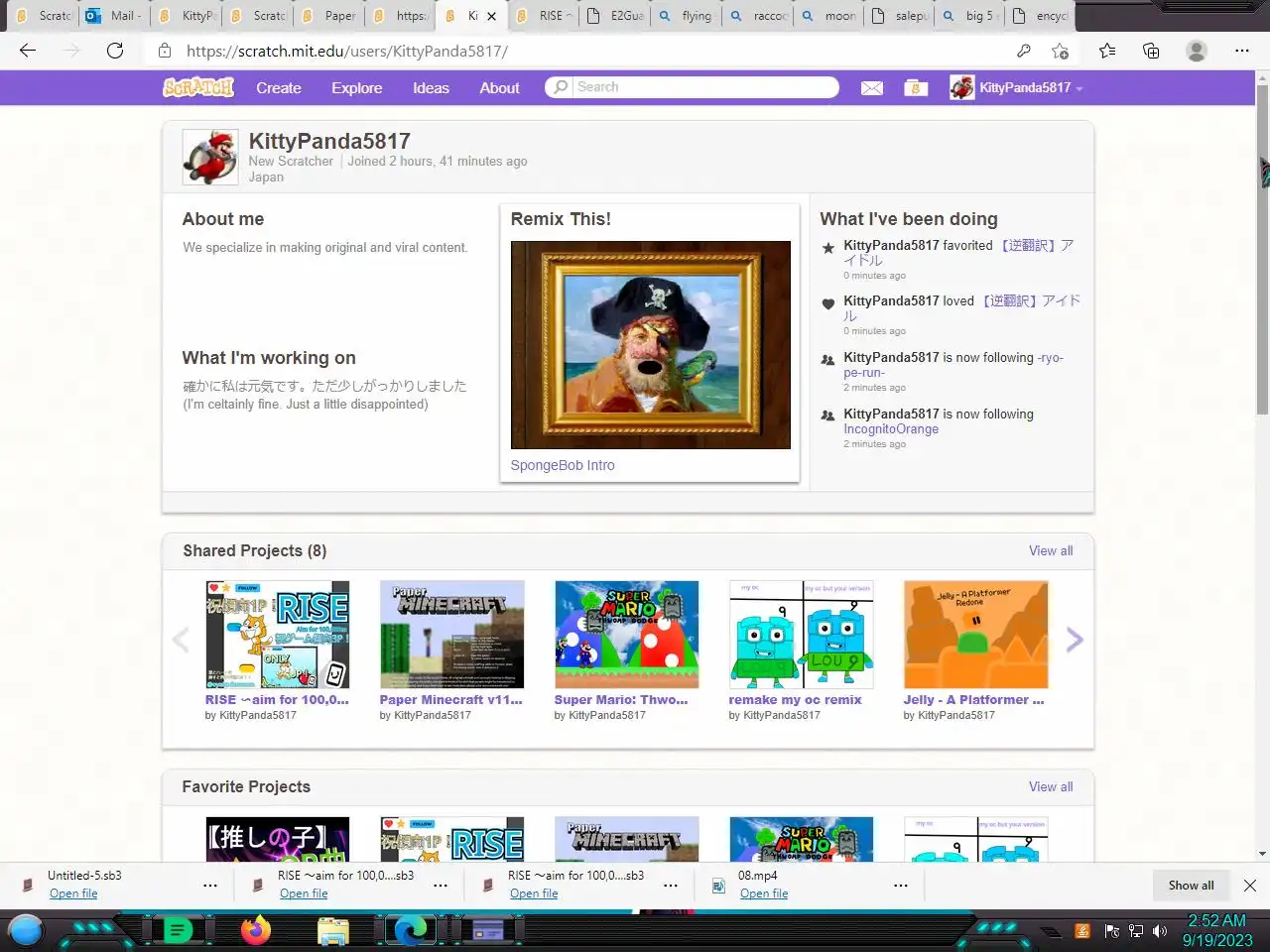The width and height of the screenshot is (1270, 952).
Task: Click the volume speaker tray icon
Action: point(1160,931)
